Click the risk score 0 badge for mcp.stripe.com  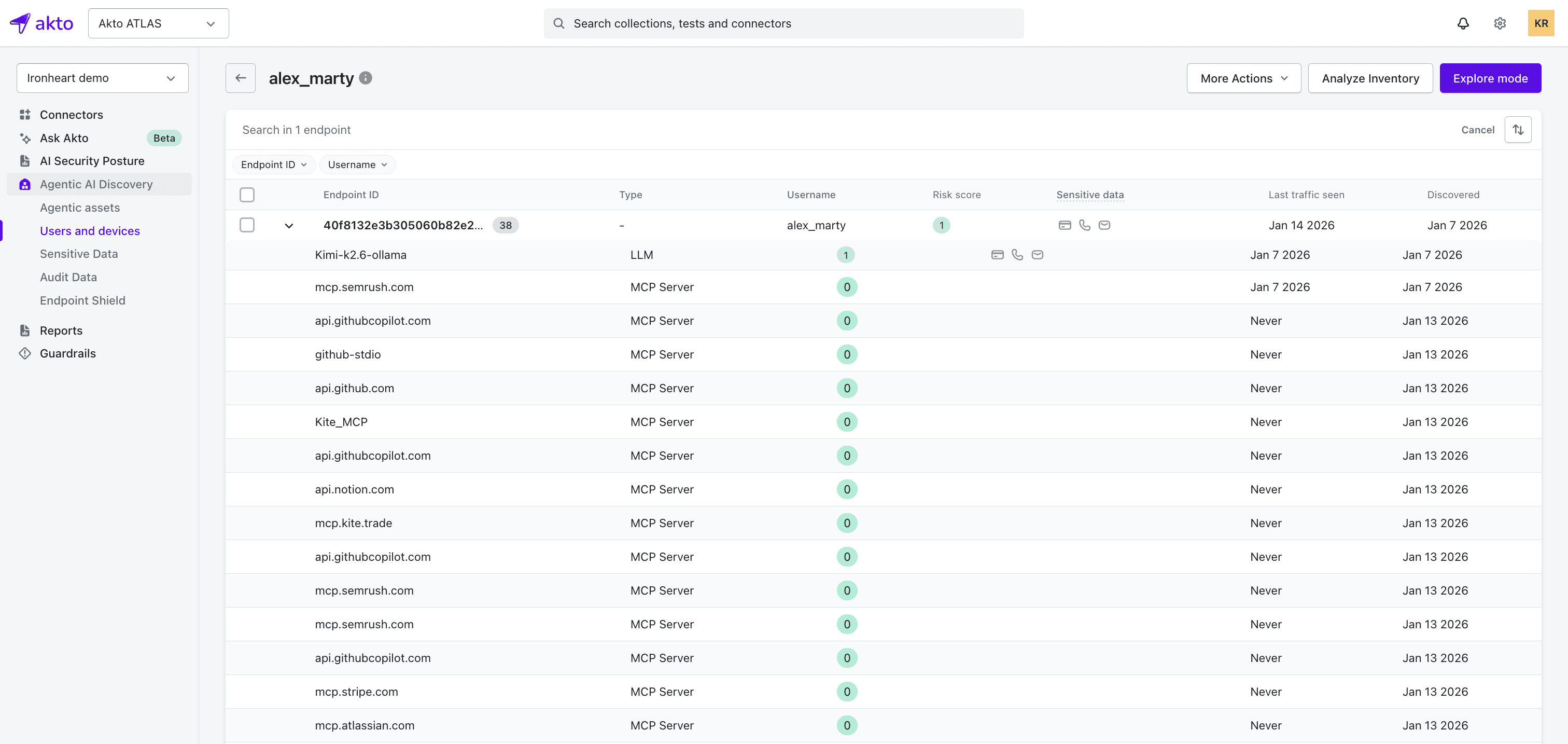point(847,692)
